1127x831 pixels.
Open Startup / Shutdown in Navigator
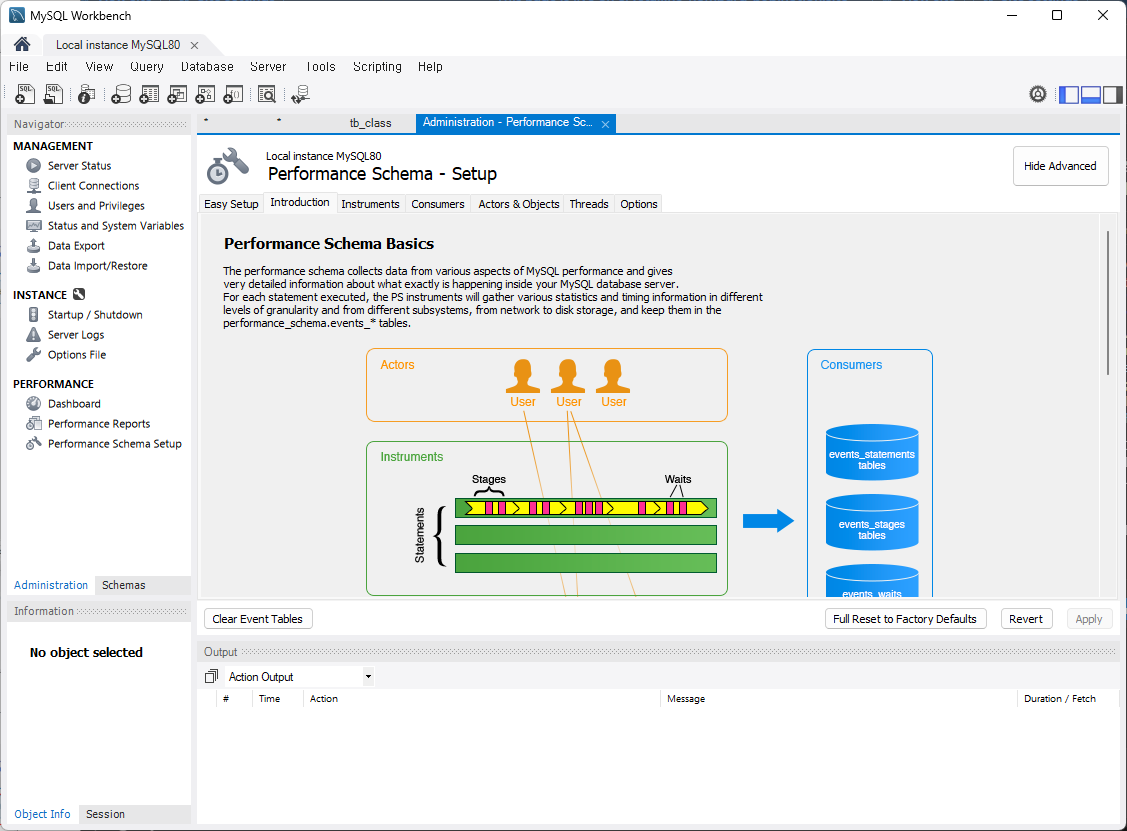click(x=95, y=315)
